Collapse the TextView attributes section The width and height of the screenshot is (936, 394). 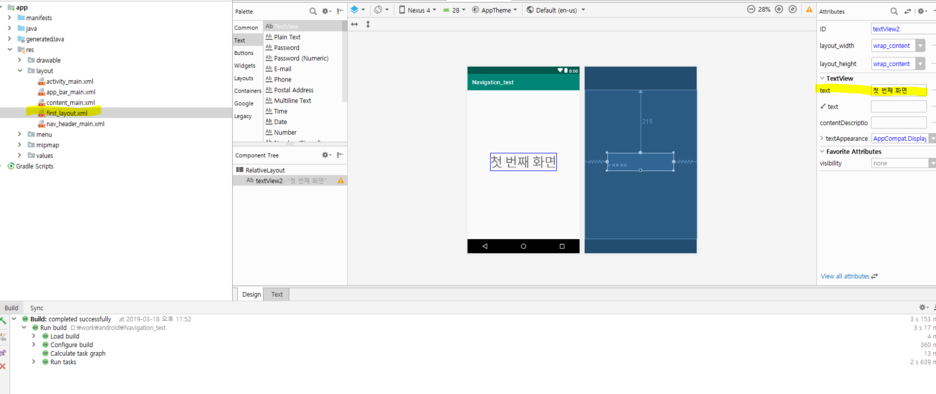coord(823,78)
